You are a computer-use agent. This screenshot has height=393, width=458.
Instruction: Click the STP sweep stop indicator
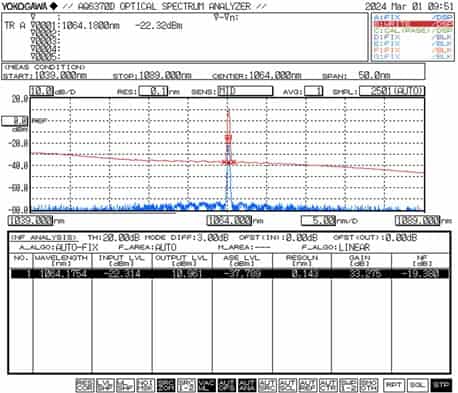(441, 385)
